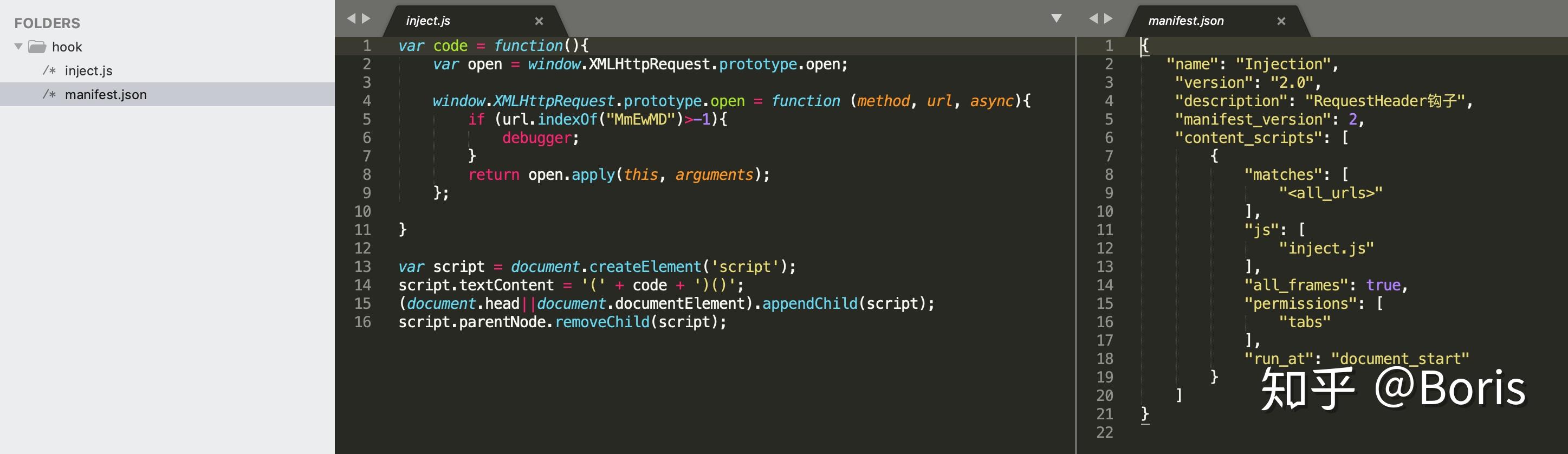Click the "name": "Injection" line in manifest.json
Viewport: 1568px width, 454px height.
click(1253, 64)
